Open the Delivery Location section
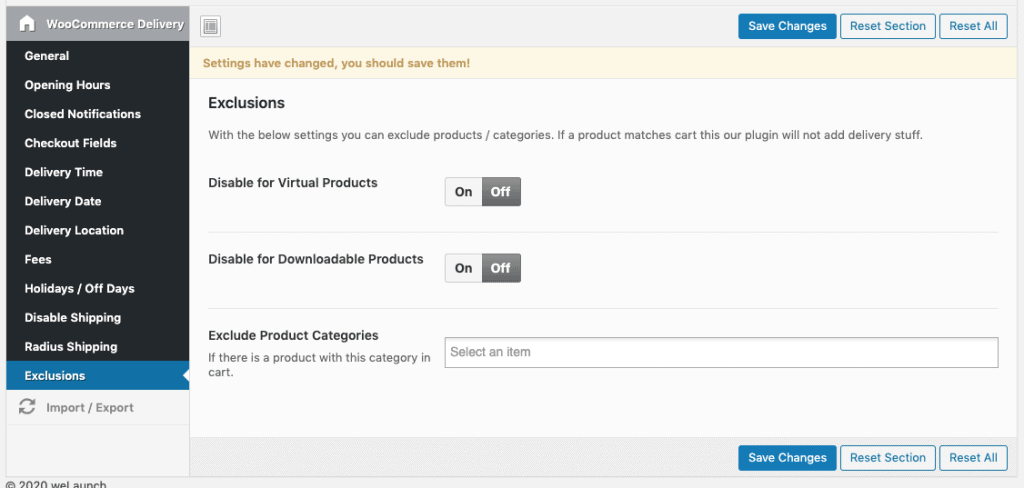 click(74, 230)
